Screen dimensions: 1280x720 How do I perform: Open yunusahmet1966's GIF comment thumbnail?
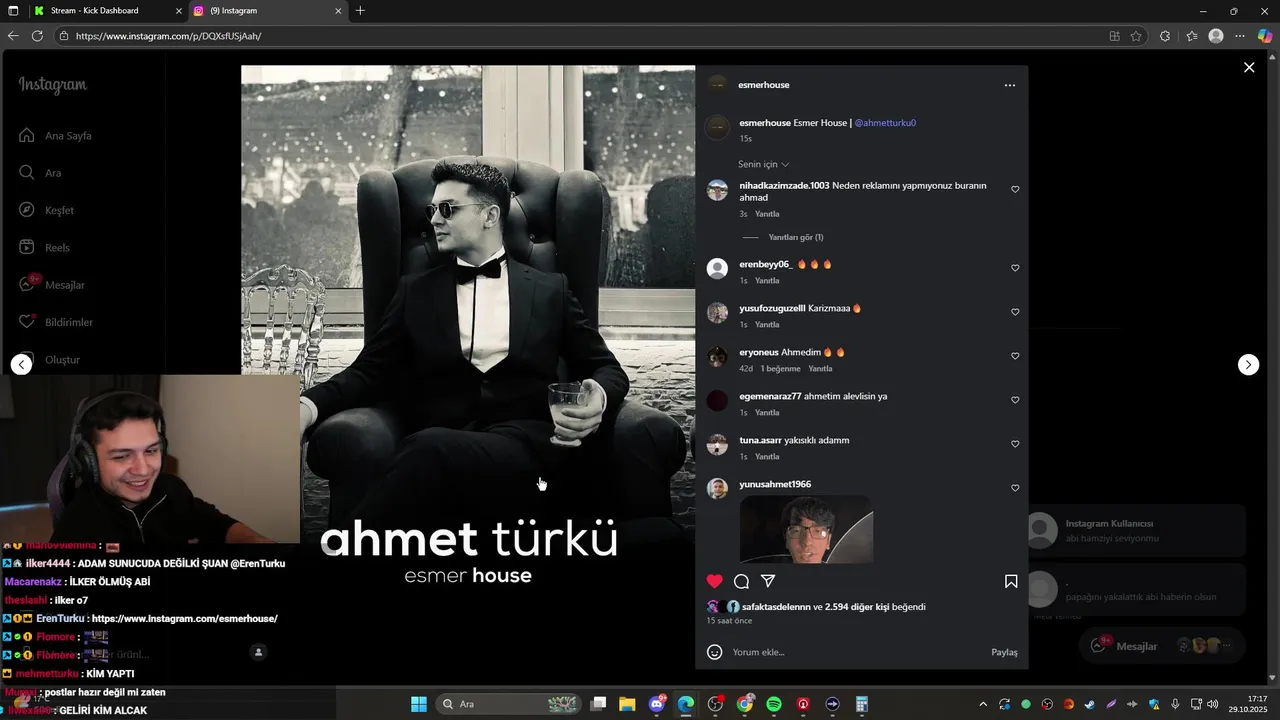click(806, 529)
